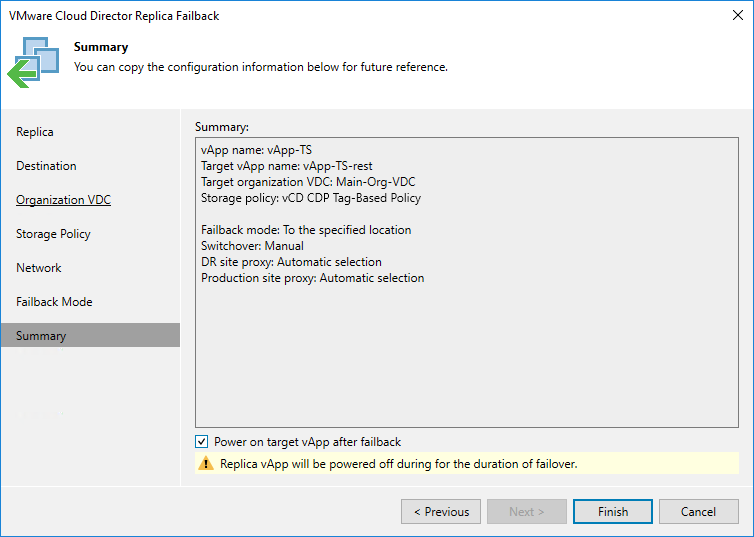
Task: Click 'Target vApp name: vApp-TS-rest' line
Action: click(x=287, y=166)
